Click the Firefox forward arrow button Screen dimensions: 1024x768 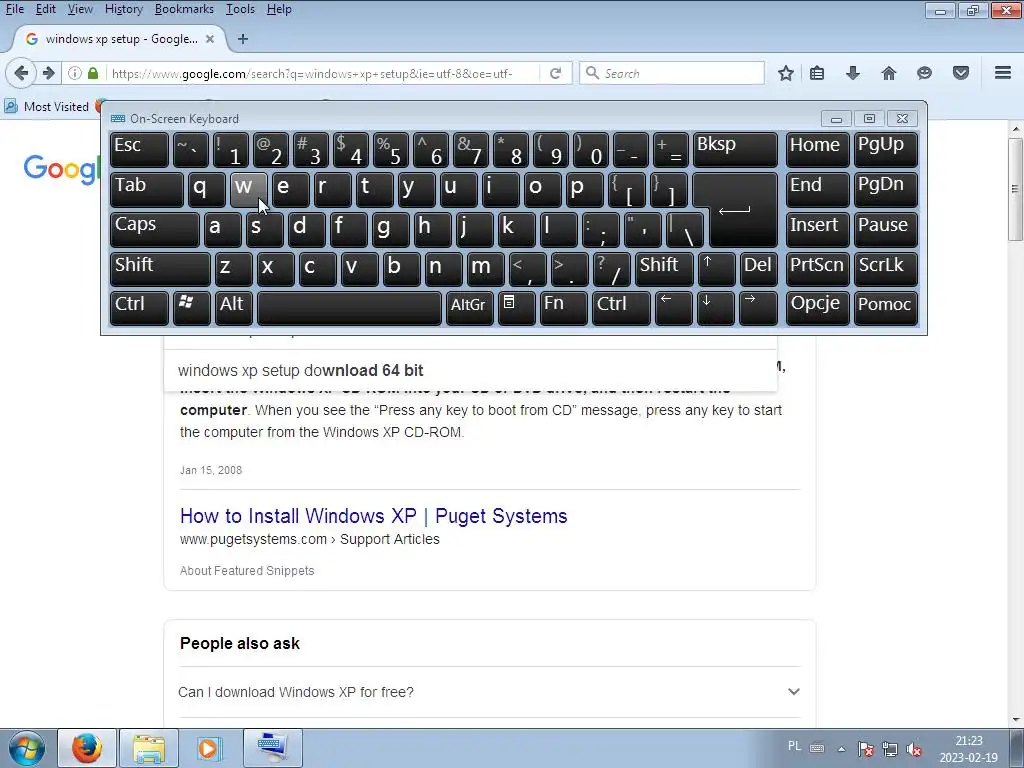[48, 73]
